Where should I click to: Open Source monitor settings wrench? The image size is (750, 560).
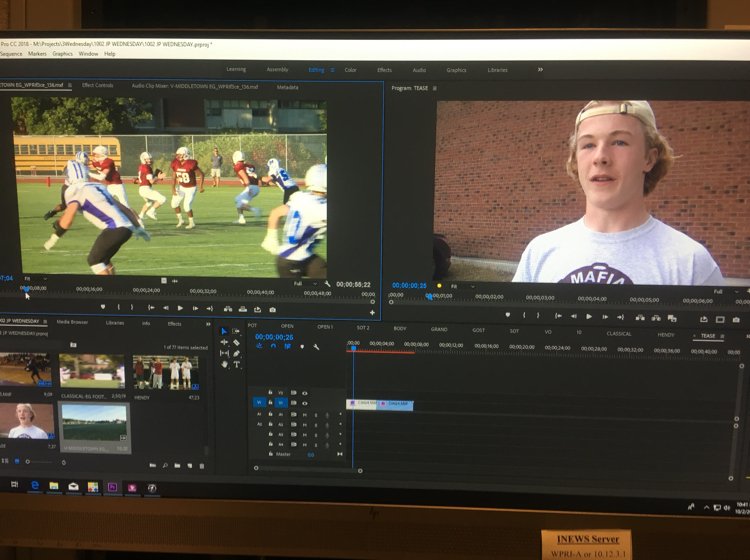point(328,284)
